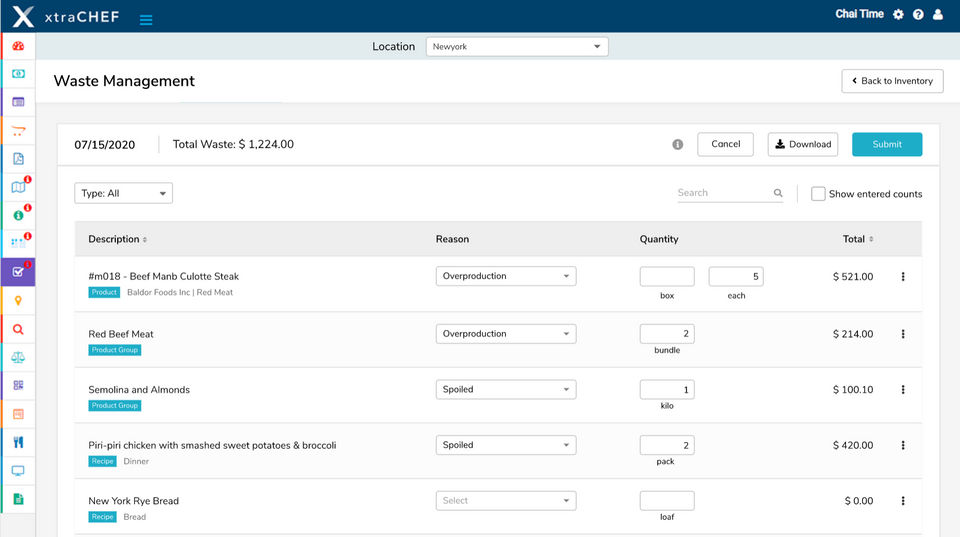Open the fork and knife sidebar icon
This screenshot has height=537, width=960.
click(x=18, y=442)
